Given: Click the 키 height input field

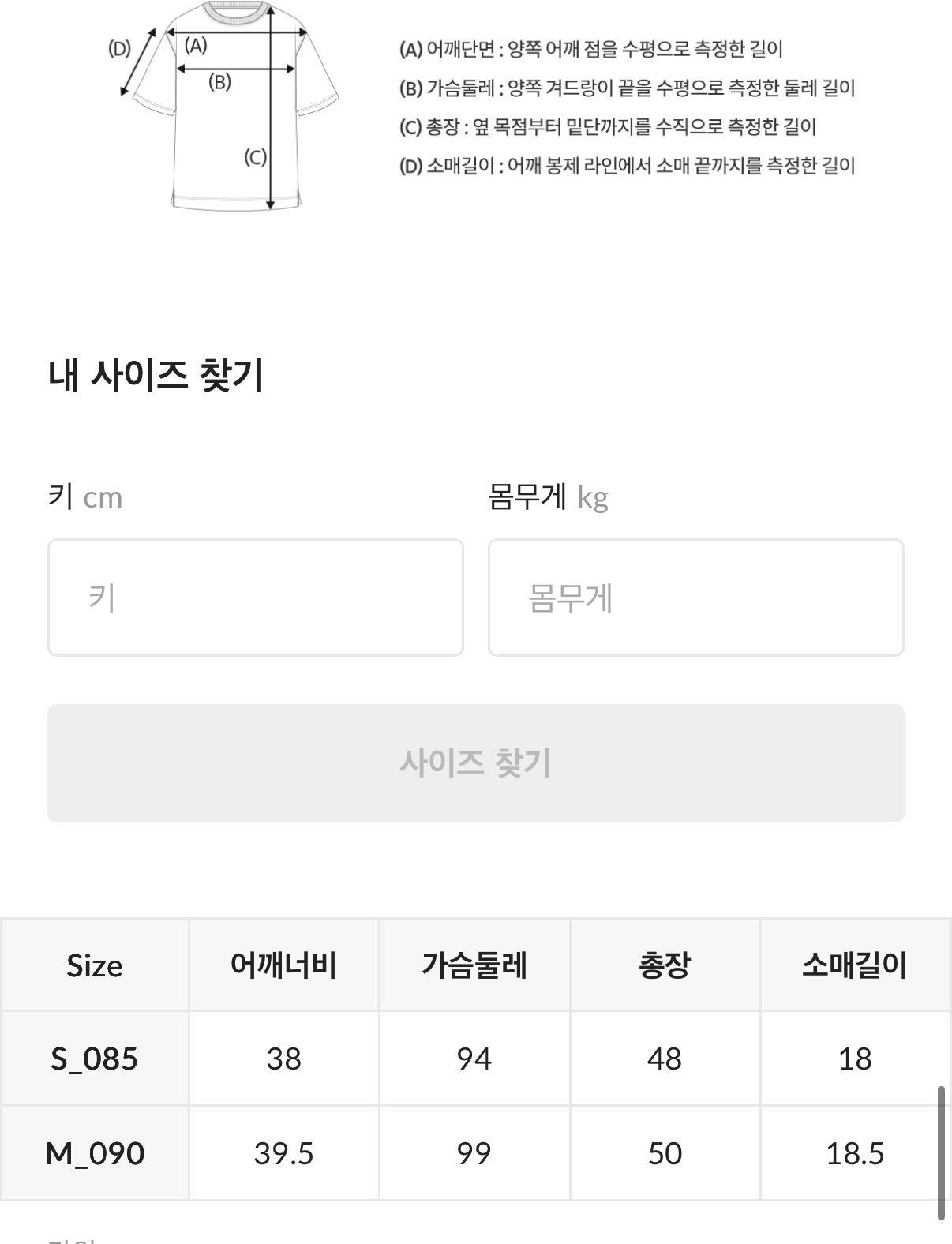Looking at the screenshot, I should click(255, 598).
